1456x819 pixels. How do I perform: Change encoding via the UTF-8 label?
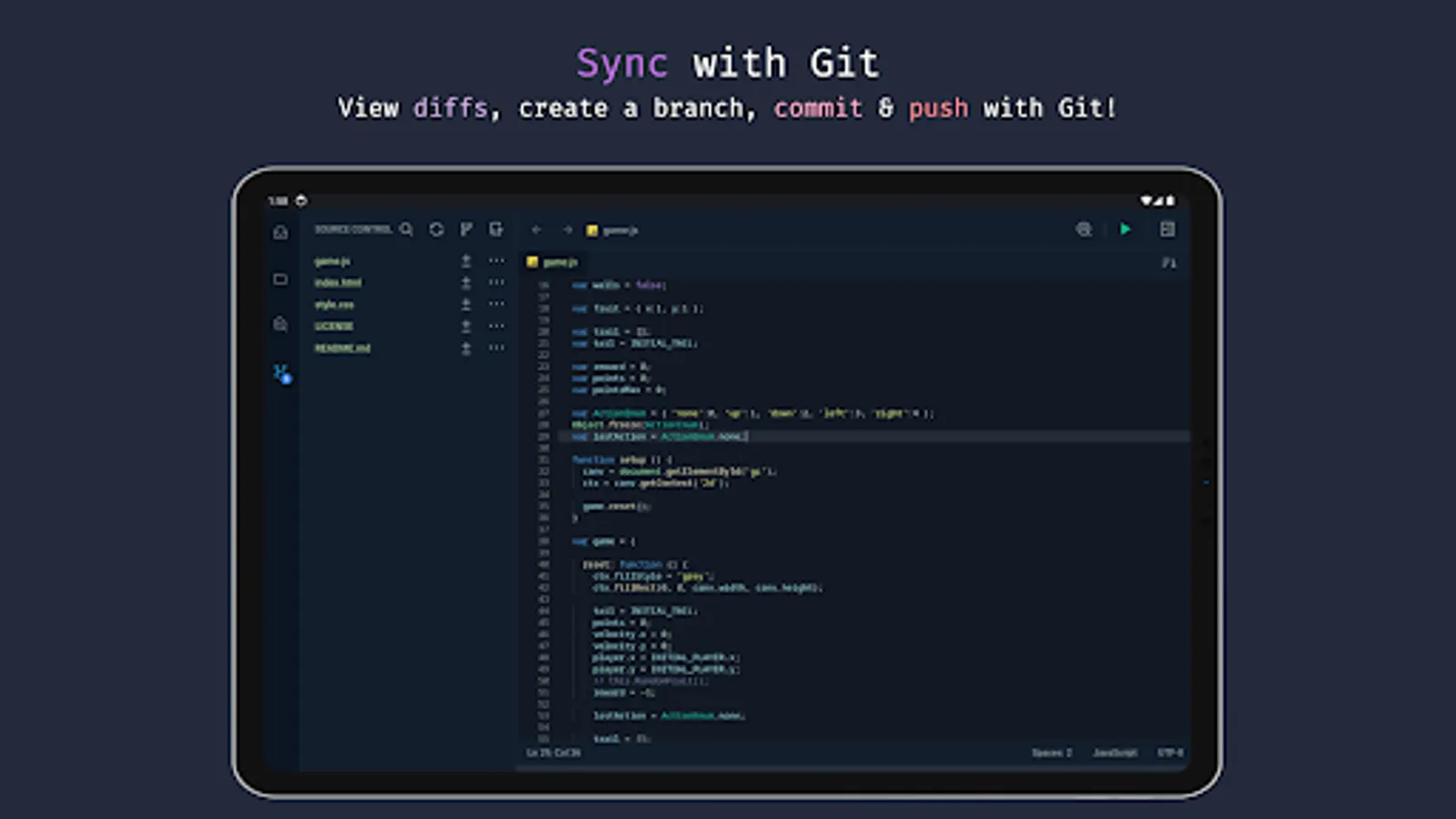[x=1169, y=753]
